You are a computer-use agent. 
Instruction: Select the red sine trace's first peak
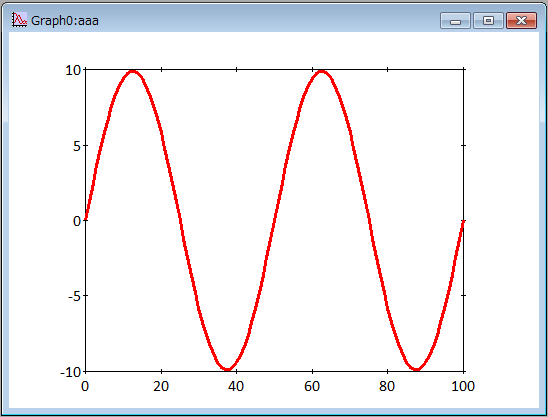pos(132,72)
